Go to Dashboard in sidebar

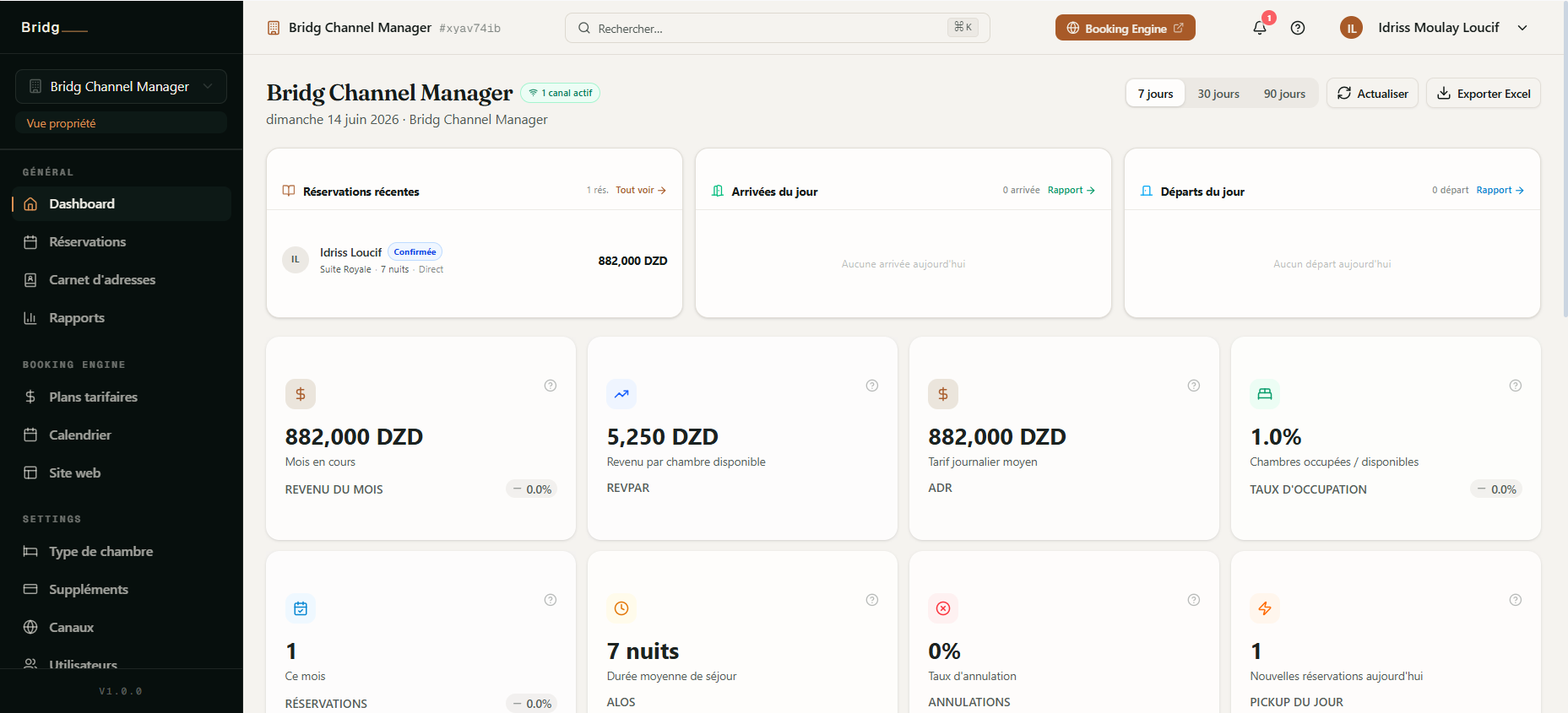[122, 204]
